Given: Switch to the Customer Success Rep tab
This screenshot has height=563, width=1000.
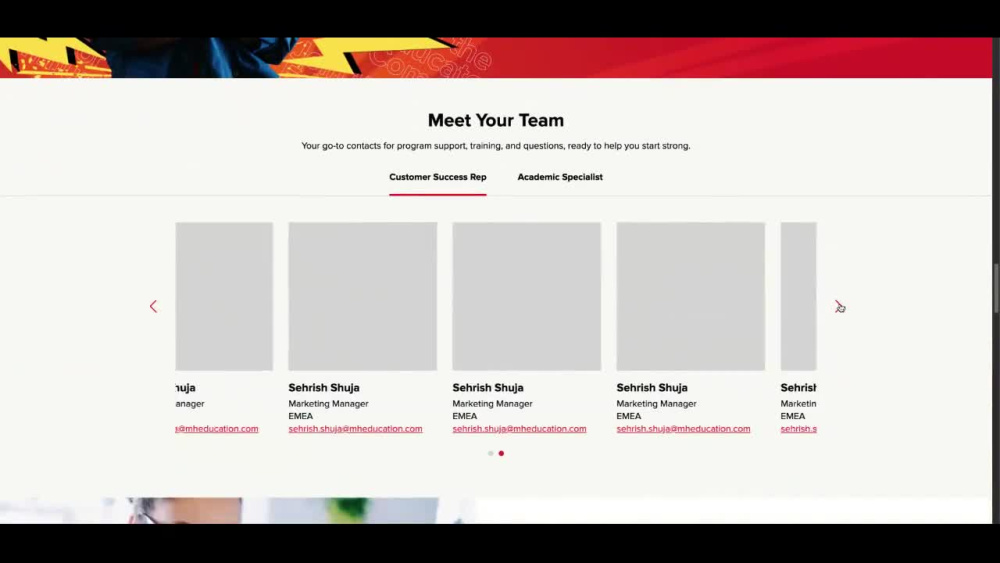Looking at the screenshot, I should [438, 177].
